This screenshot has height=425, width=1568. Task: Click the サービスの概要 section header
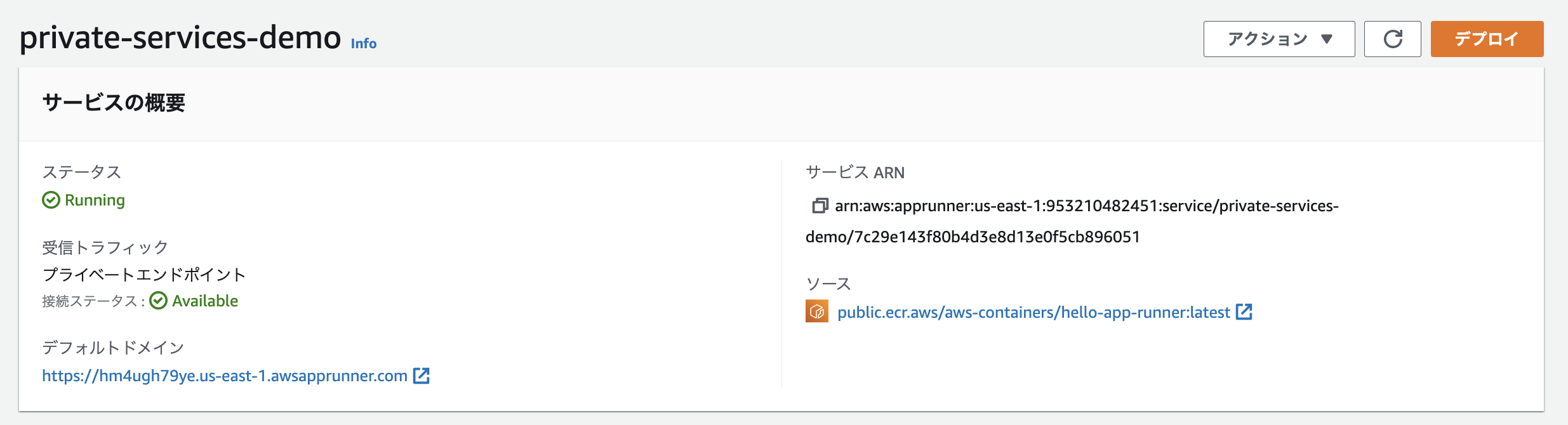coord(114,102)
